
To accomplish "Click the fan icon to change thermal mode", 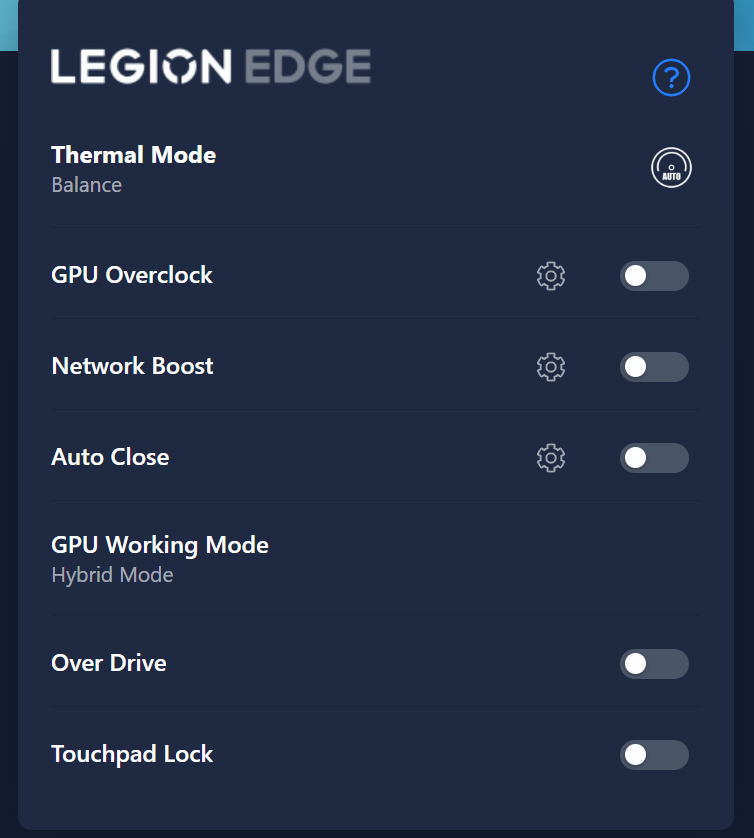I will (671, 167).
